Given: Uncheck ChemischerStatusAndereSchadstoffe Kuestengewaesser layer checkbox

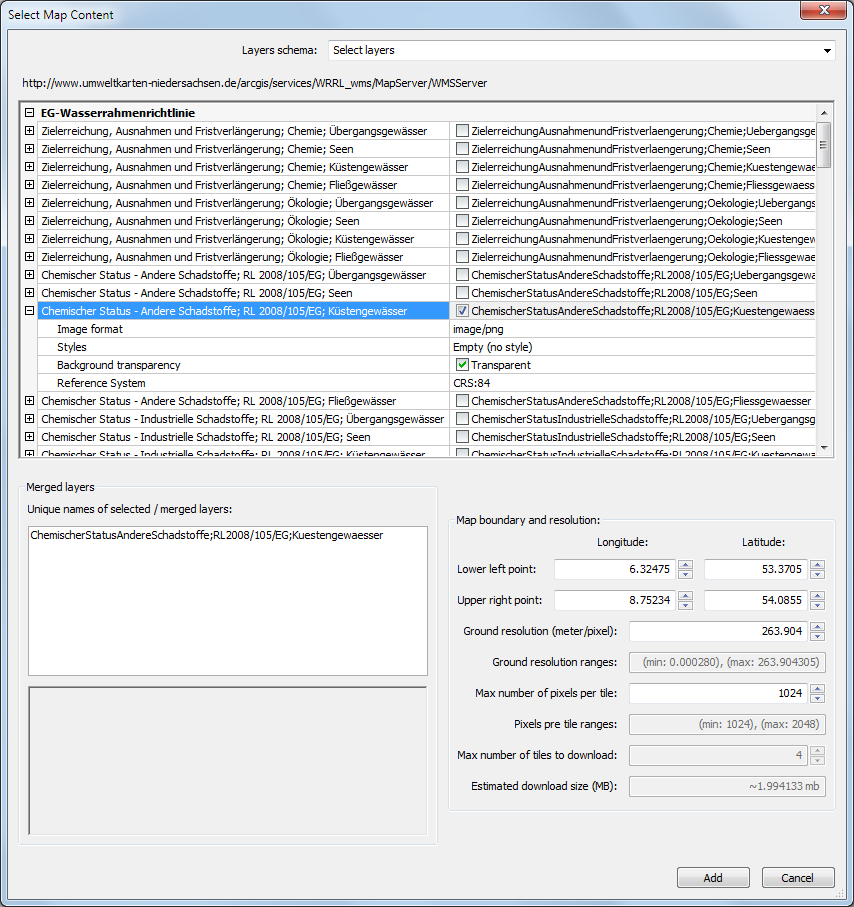Looking at the screenshot, I should [x=462, y=311].
